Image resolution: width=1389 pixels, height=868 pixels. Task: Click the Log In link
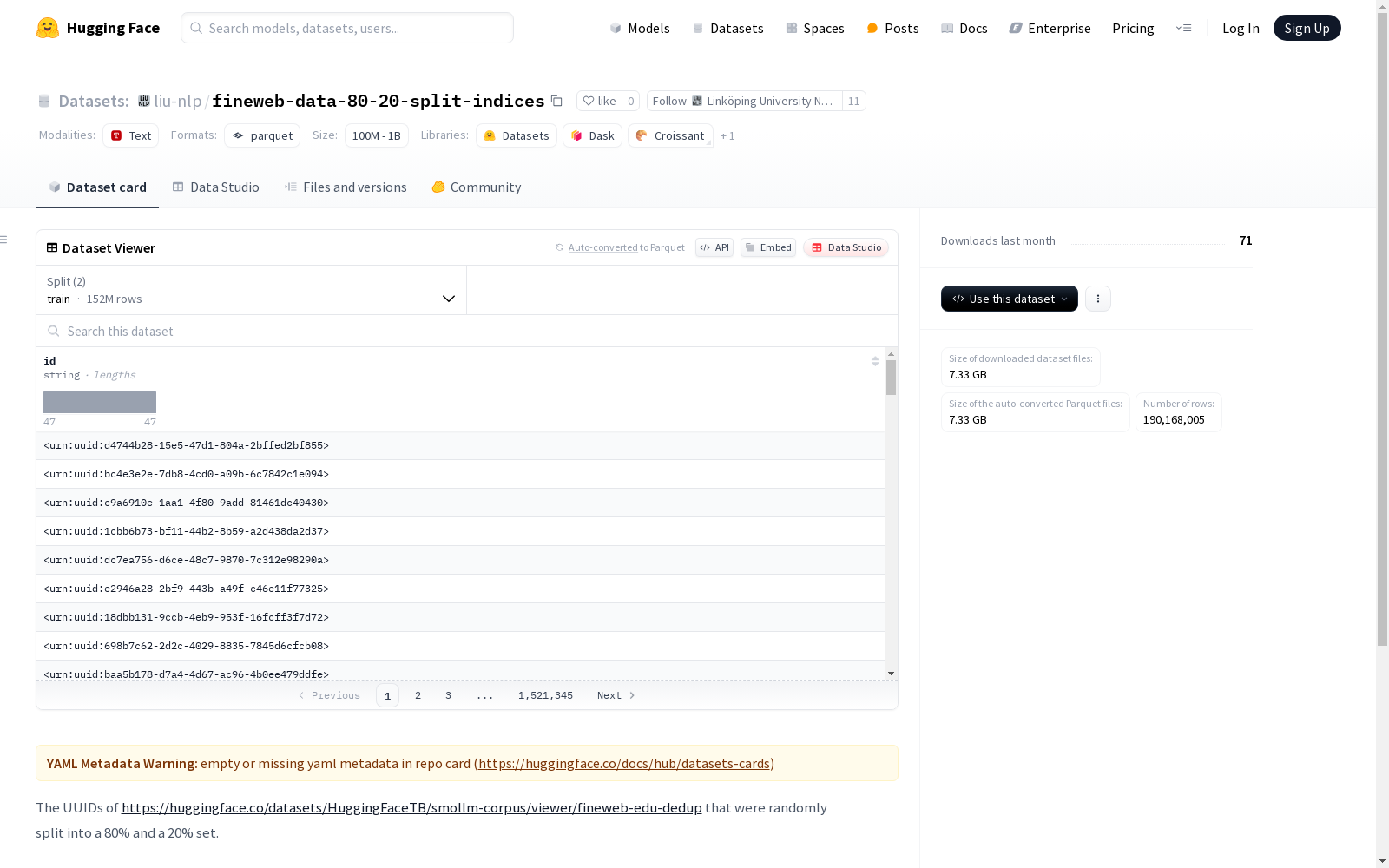(1241, 28)
